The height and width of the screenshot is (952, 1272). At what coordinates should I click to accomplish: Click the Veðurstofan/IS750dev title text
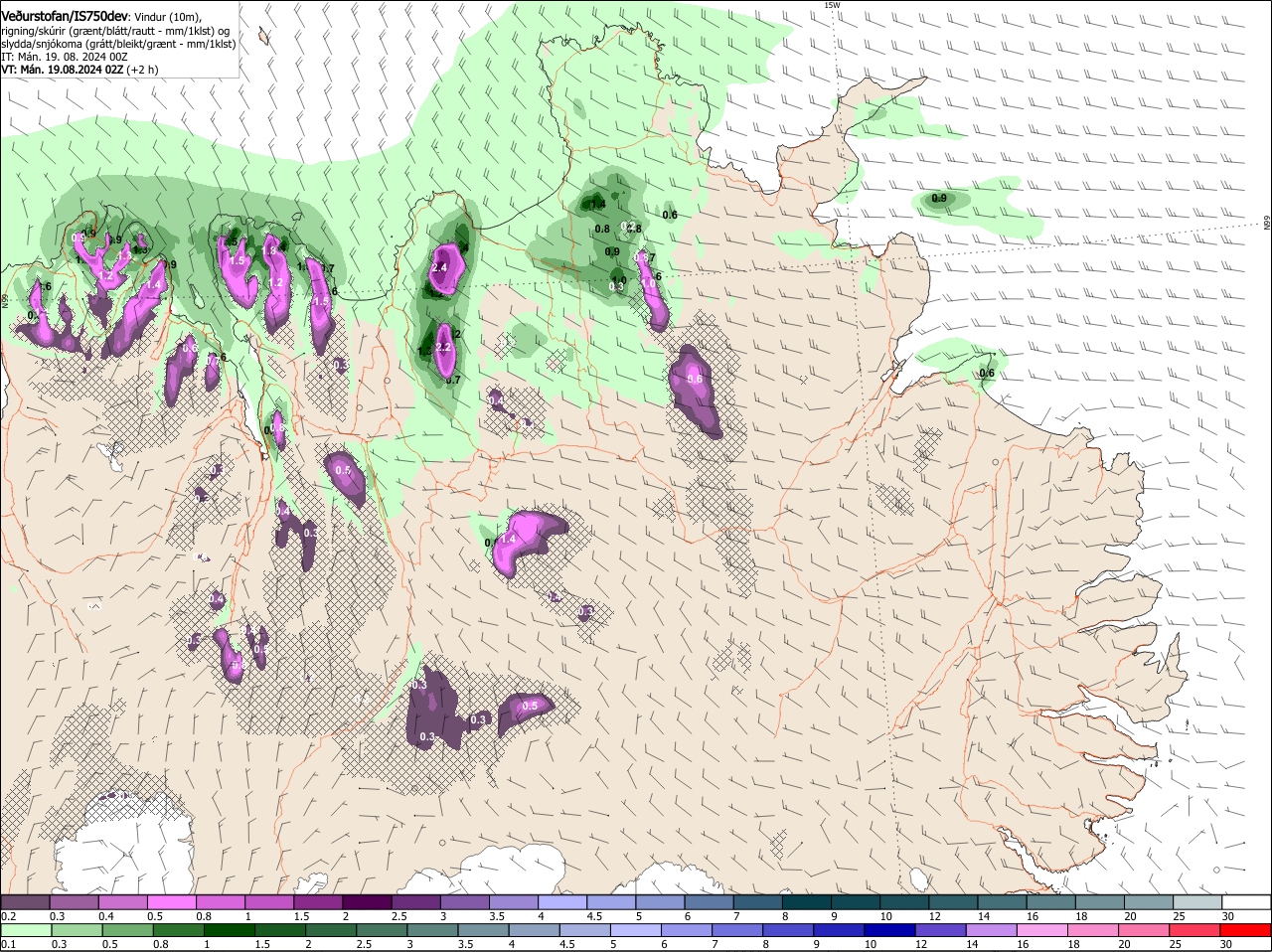pos(65,16)
